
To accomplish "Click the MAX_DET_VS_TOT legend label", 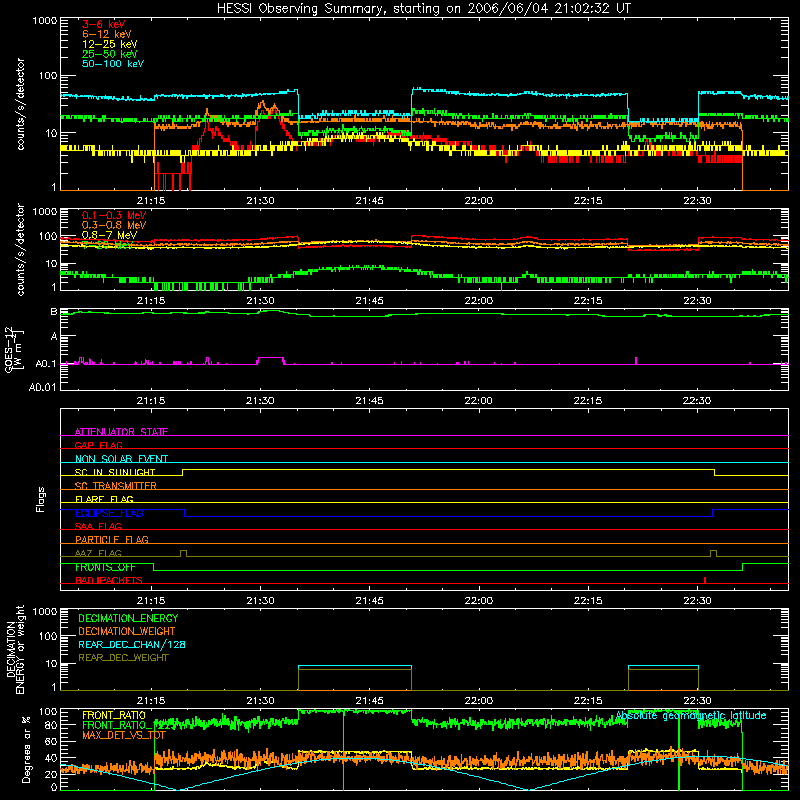I will coord(123,735).
